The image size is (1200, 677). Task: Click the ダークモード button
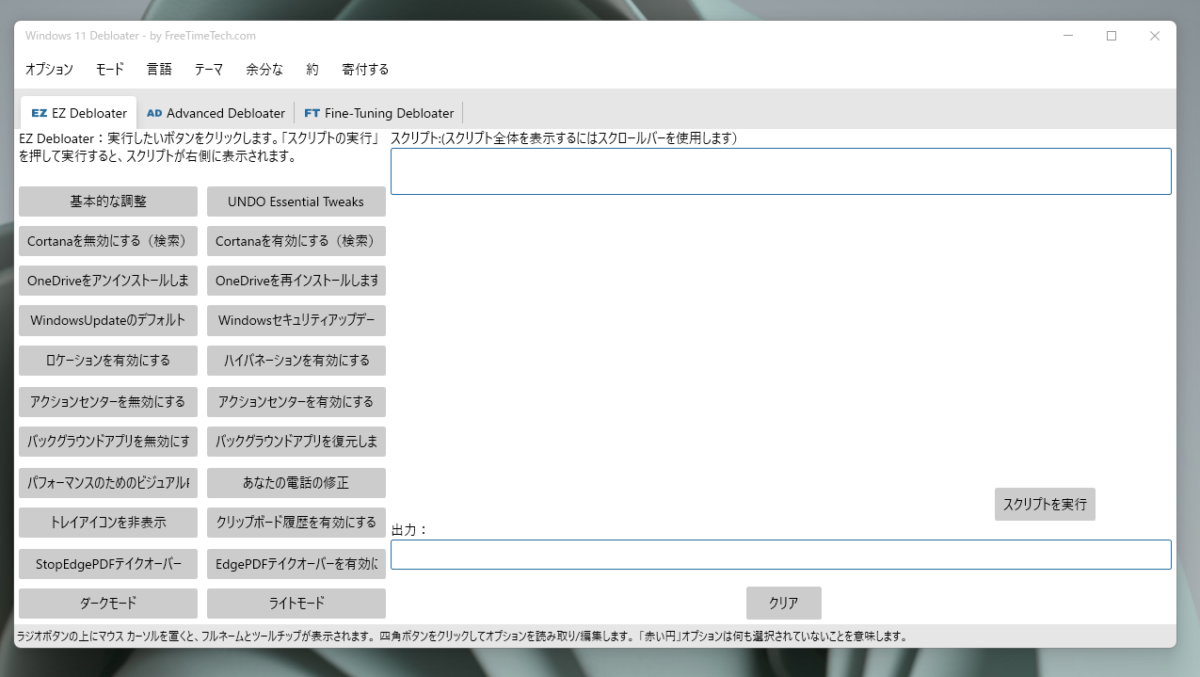[x=108, y=603]
